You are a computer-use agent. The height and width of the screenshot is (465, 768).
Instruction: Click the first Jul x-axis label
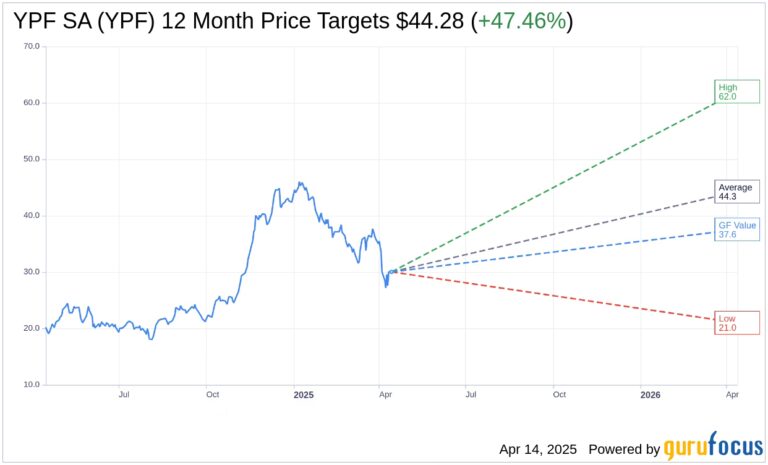coord(124,396)
